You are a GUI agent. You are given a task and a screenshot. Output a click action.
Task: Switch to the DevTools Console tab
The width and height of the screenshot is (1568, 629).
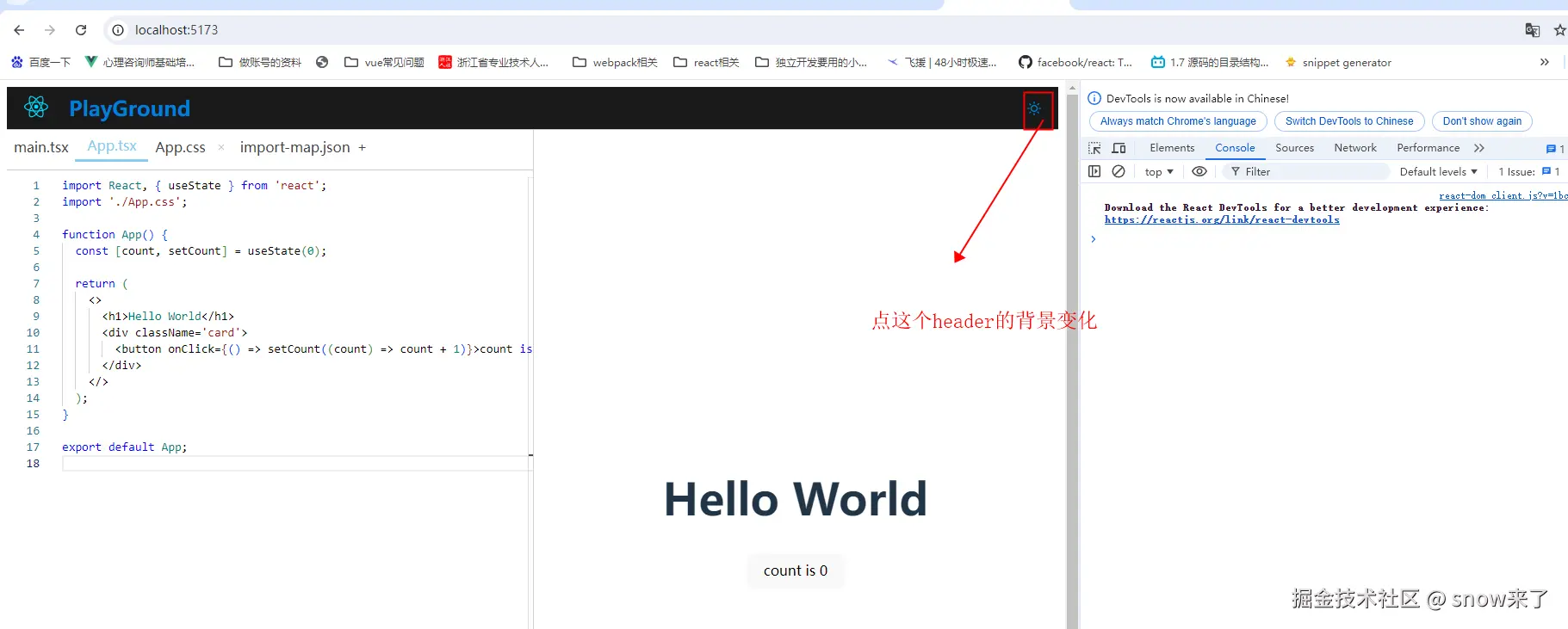click(1235, 148)
